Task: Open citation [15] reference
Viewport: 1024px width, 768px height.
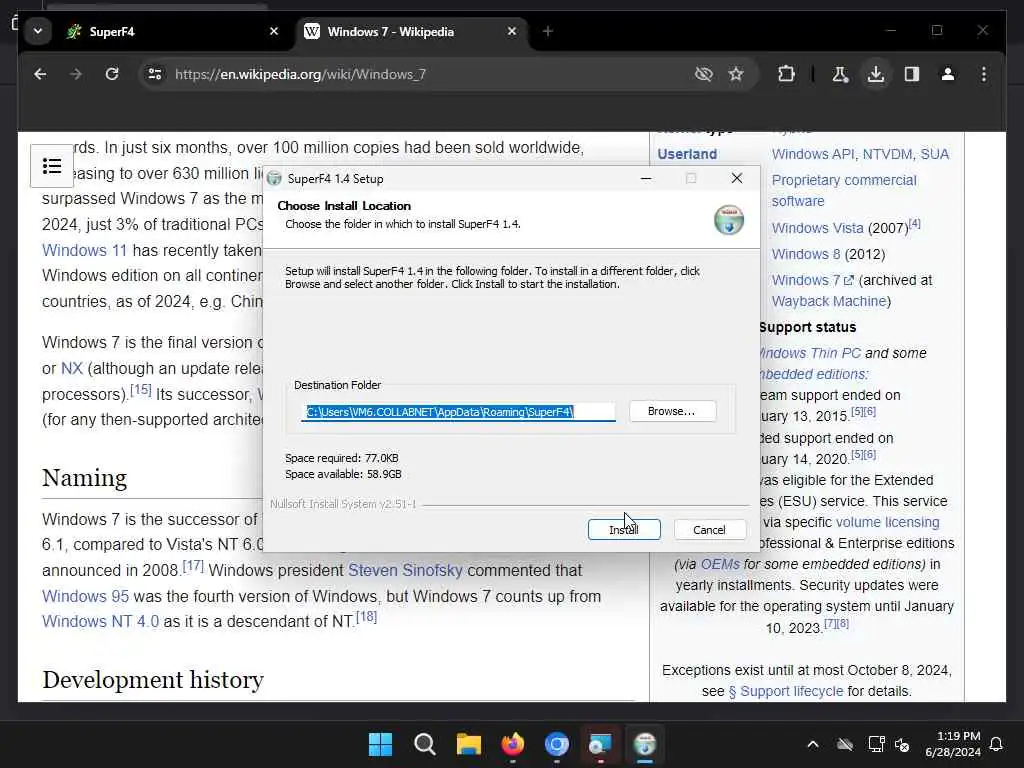Action: tap(140, 389)
